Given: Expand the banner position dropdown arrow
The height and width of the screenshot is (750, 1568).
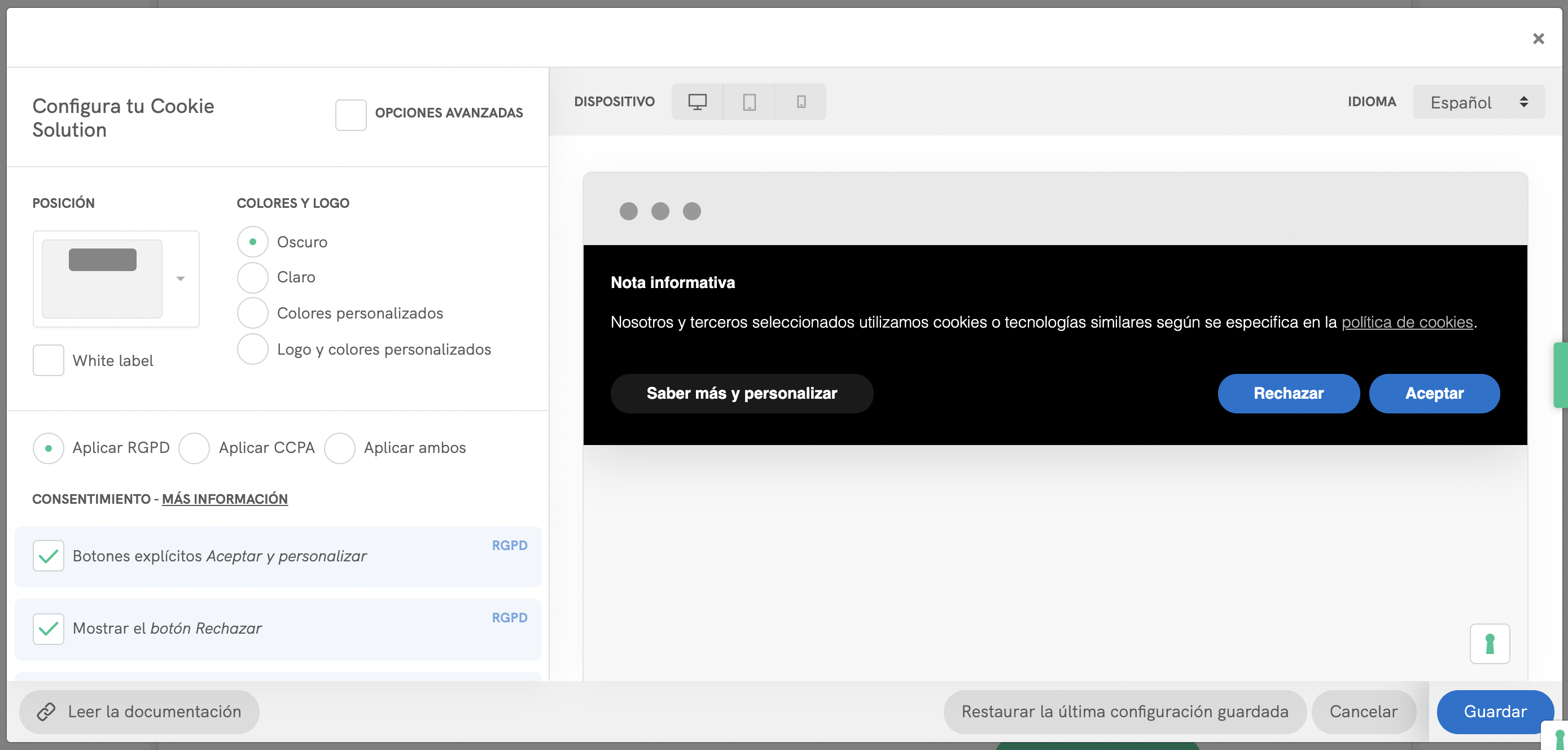Looking at the screenshot, I should [x=180, y=278].
